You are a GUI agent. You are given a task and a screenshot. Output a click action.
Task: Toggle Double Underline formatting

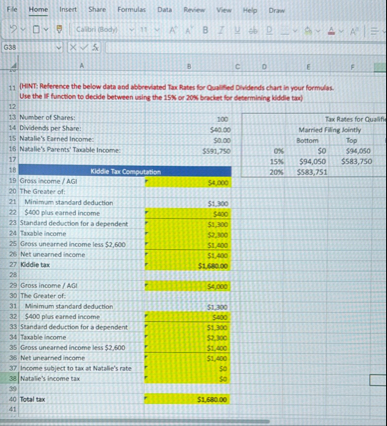pyautogui.click(x=269, y=30)
